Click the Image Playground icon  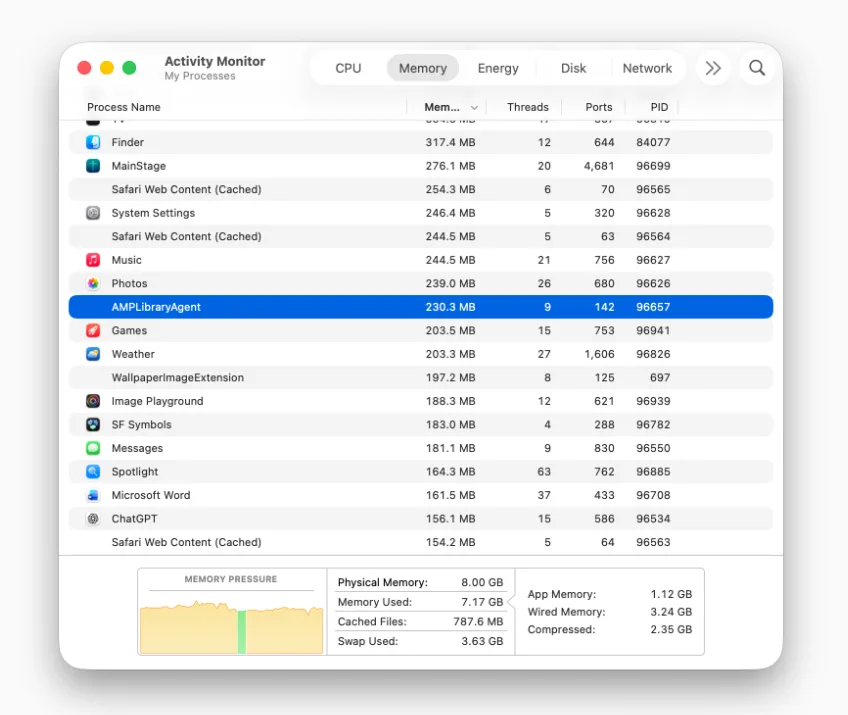click(93, 401)
